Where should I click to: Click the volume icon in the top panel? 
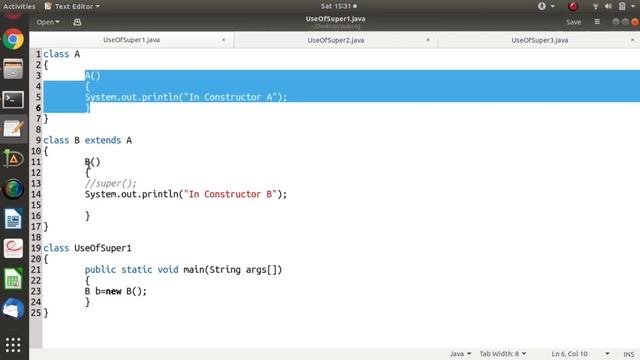tap(608, 6)
